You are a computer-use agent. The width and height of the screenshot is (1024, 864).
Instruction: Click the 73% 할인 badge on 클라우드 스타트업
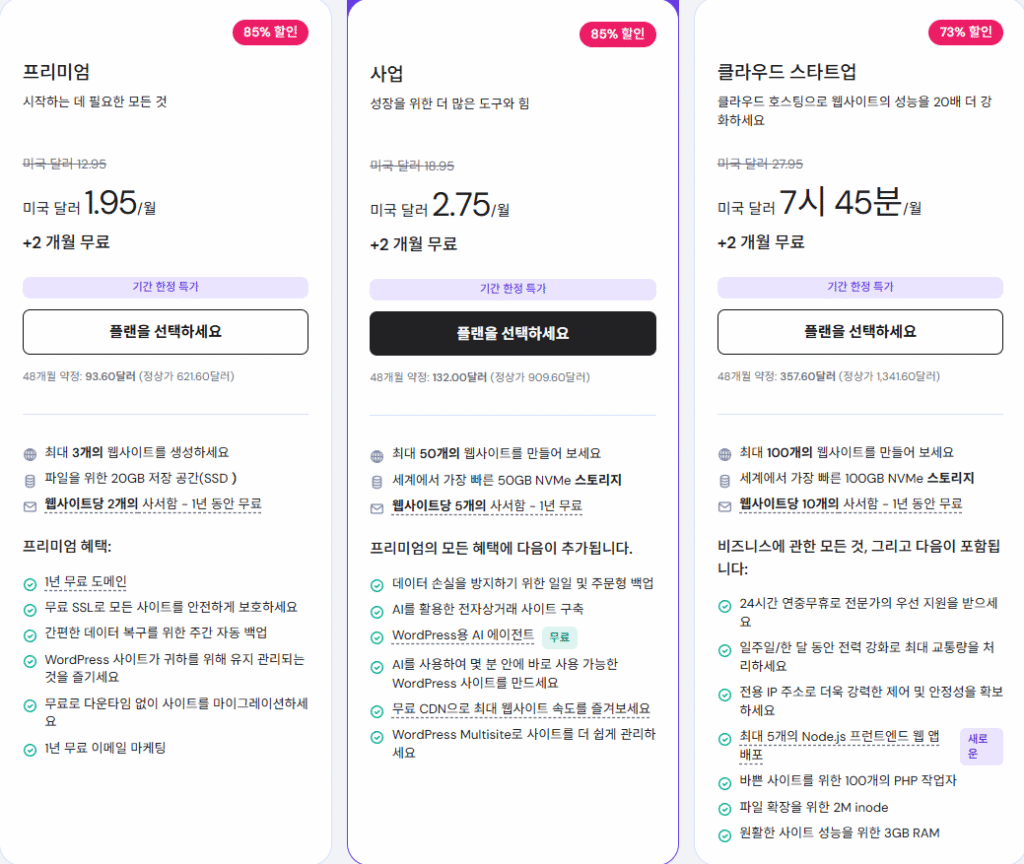(x=965, y=31)
